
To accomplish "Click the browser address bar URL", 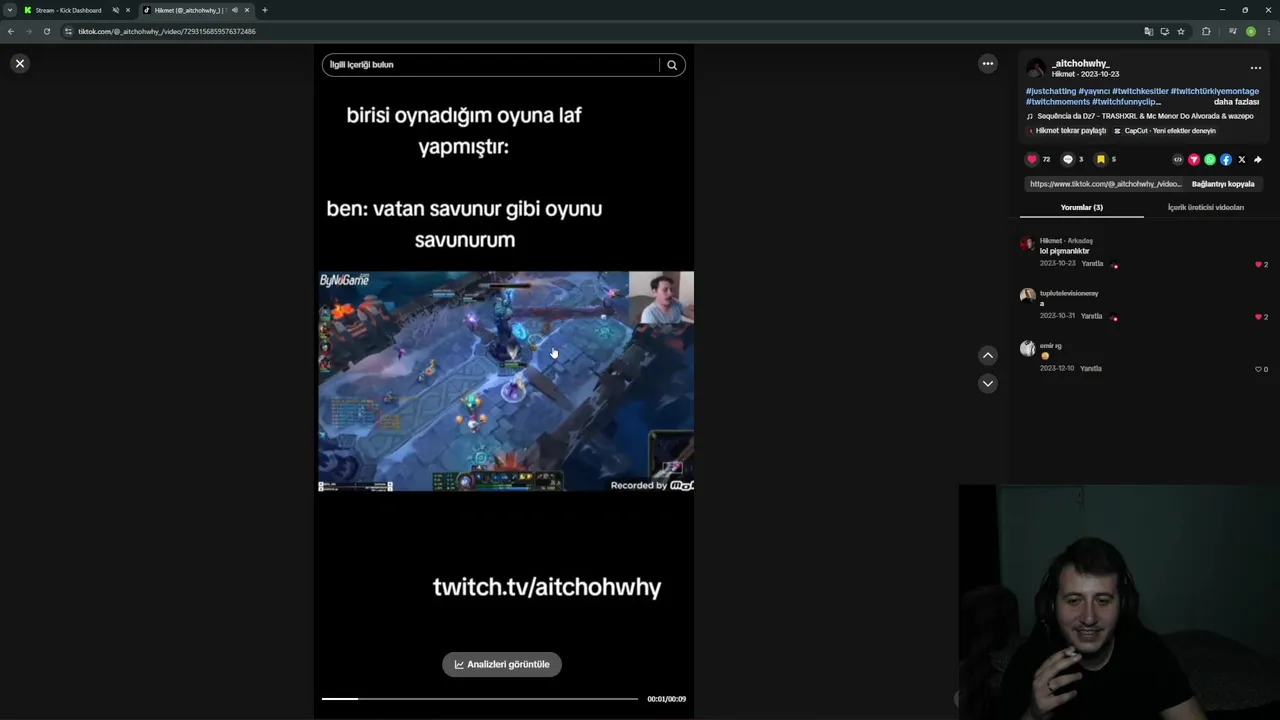I will pyautogui.click(x=167, y=31).
